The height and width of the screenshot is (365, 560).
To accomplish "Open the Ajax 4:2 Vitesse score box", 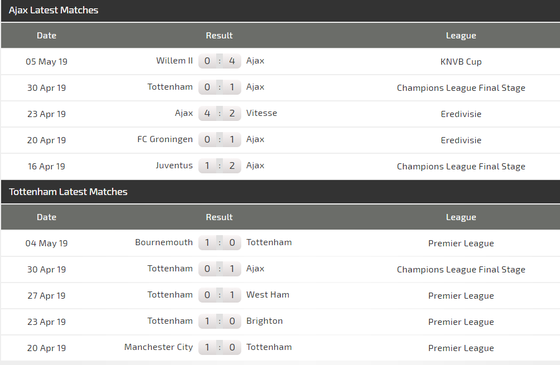I will tap(219, 113).
